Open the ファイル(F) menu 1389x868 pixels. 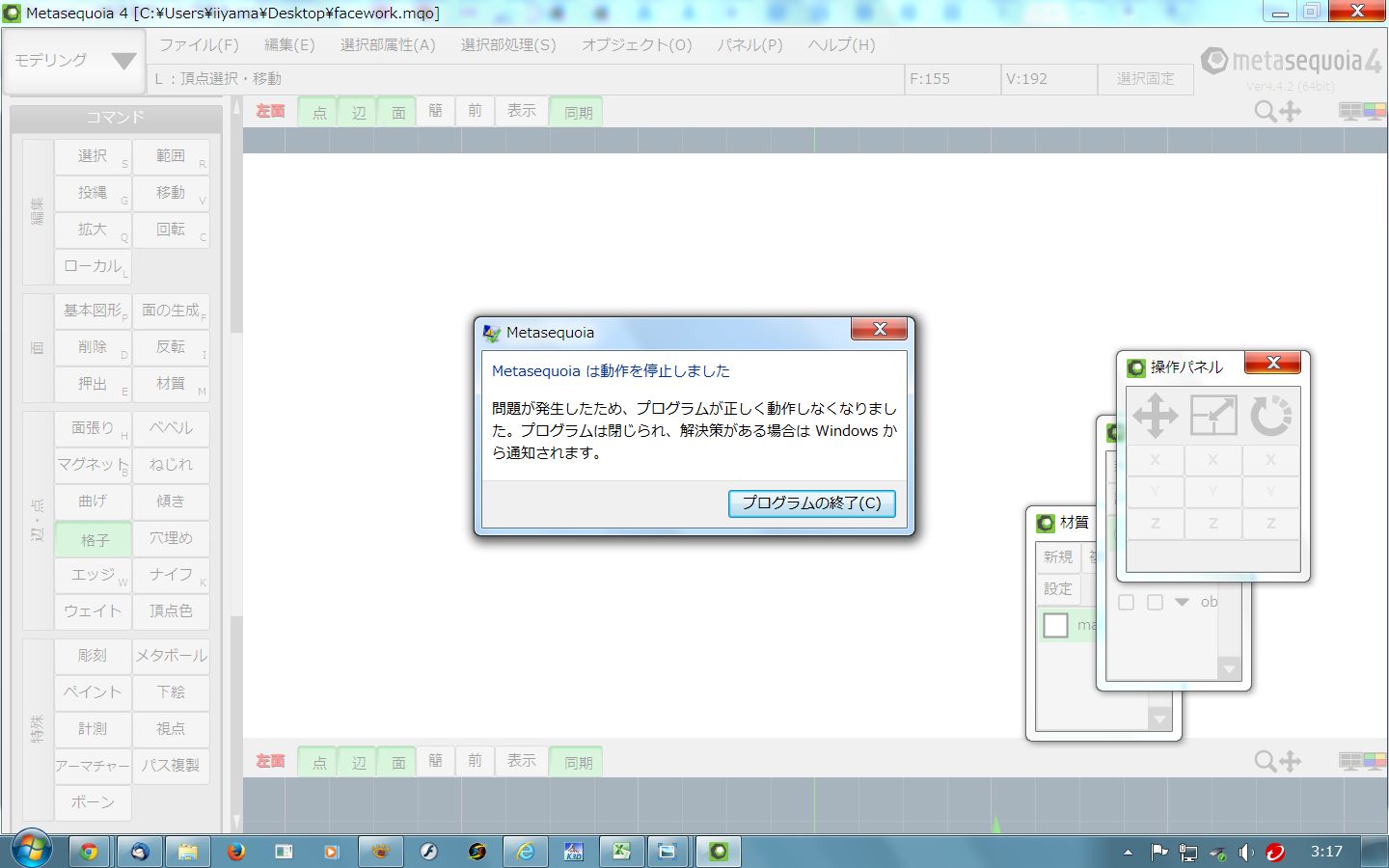[x=199, y=45]
